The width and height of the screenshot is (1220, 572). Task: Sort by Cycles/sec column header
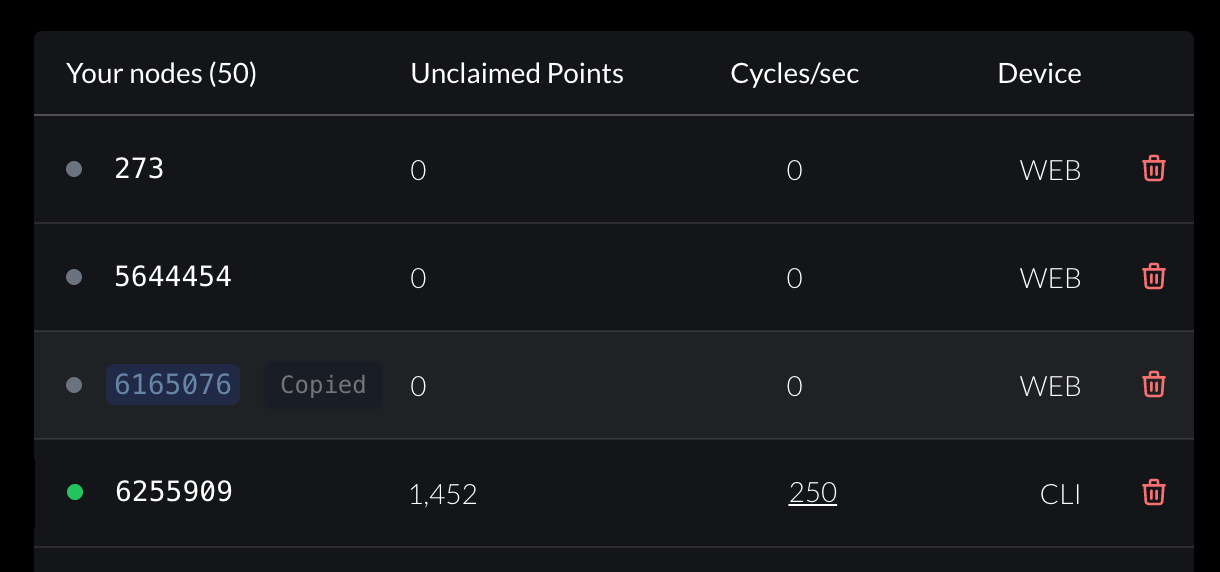[x=795, y=74]
